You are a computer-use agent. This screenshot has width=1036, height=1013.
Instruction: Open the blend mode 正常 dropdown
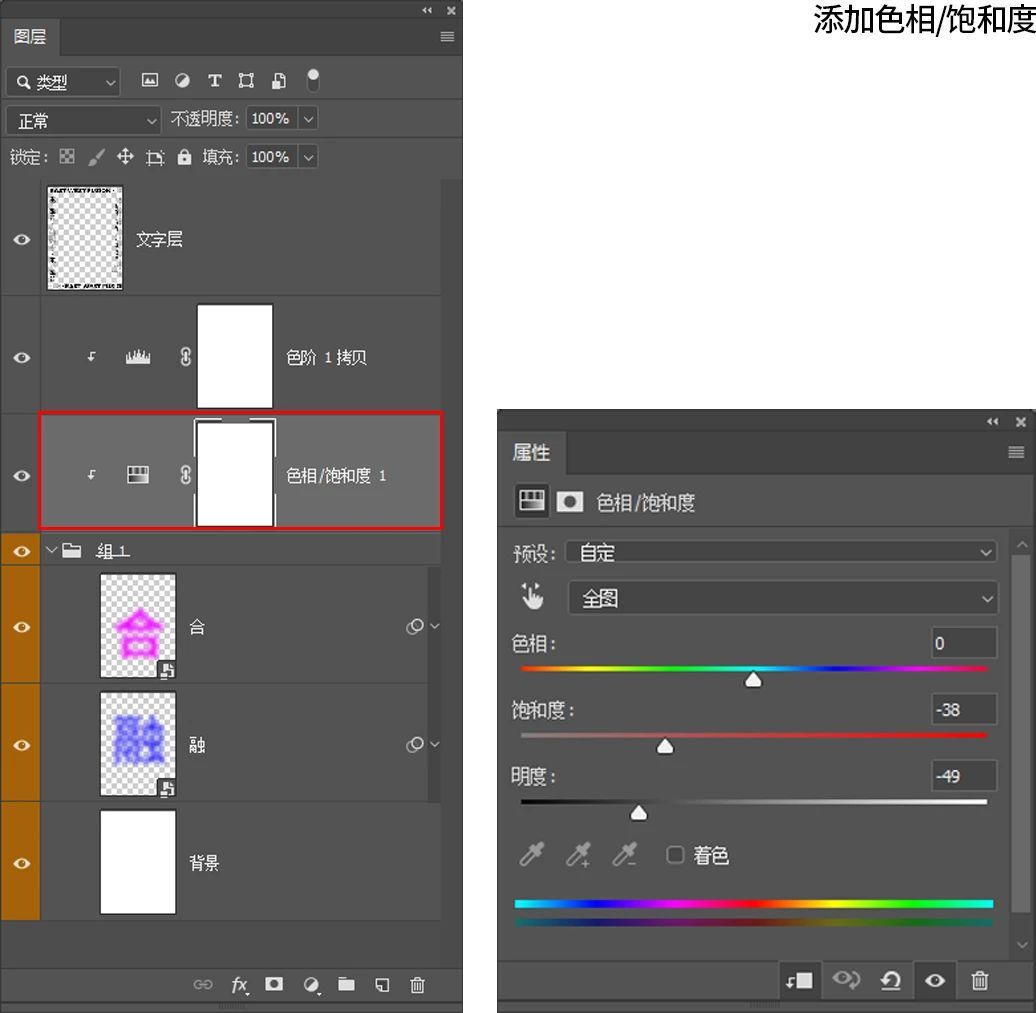click(x=84, y=120)
